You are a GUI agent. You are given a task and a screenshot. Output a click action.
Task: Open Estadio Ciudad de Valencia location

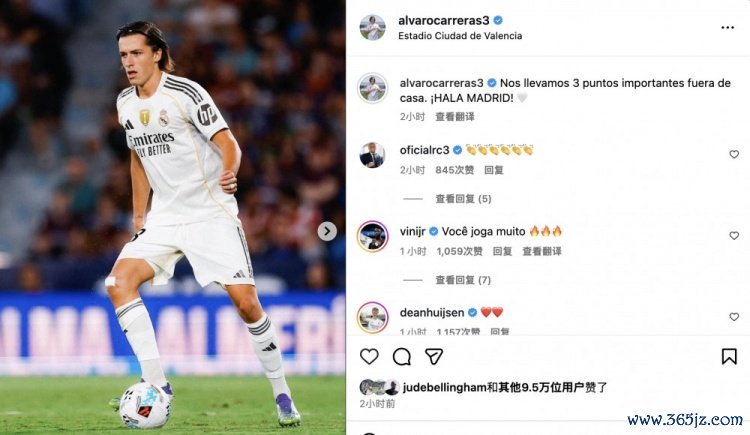click(x=460, y=36)
